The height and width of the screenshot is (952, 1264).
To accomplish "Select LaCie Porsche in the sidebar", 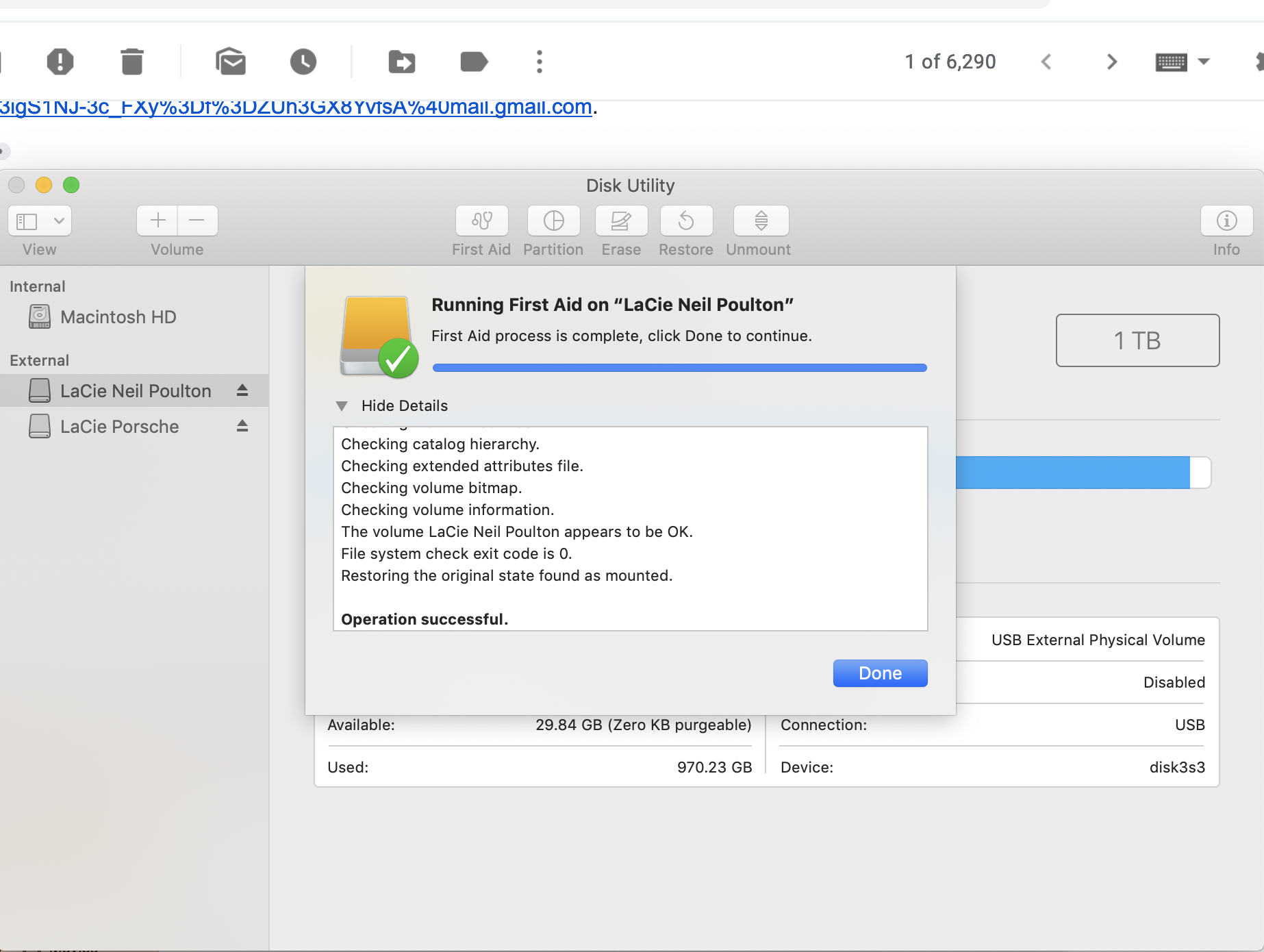I will (134, 426).
